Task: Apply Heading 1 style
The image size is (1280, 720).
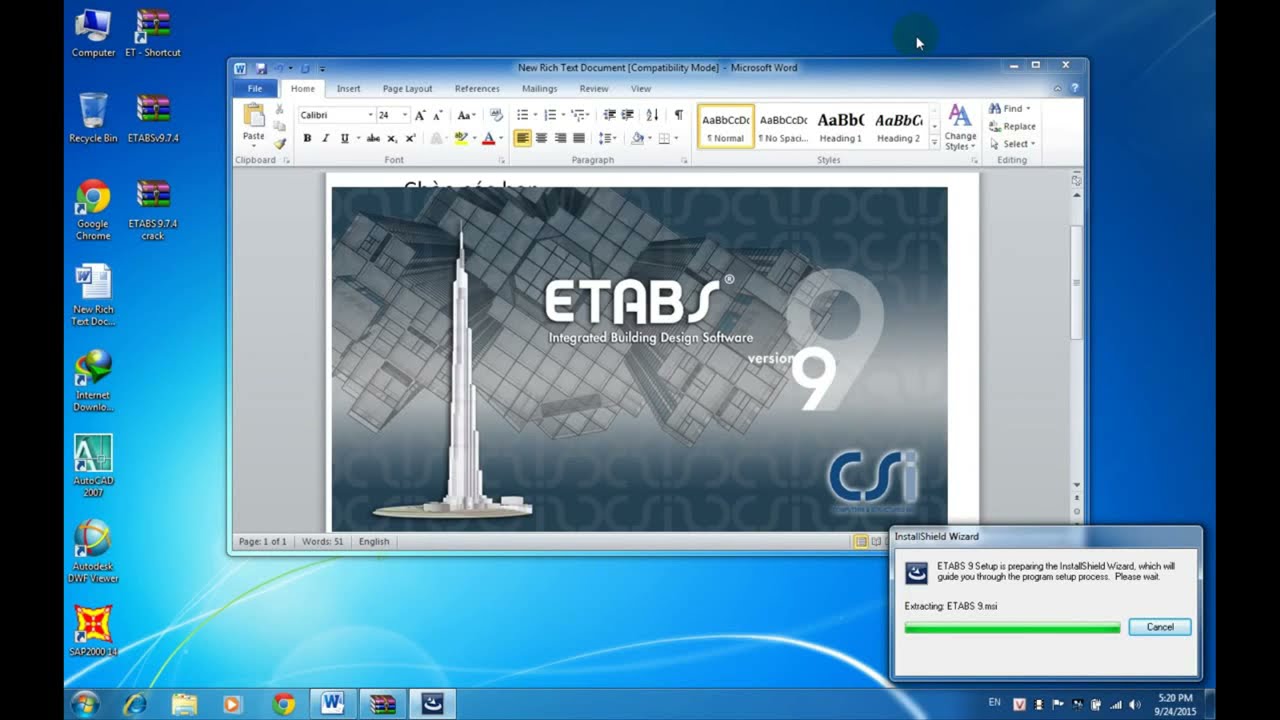Action: pyautogui.click(x=840, y=126)
